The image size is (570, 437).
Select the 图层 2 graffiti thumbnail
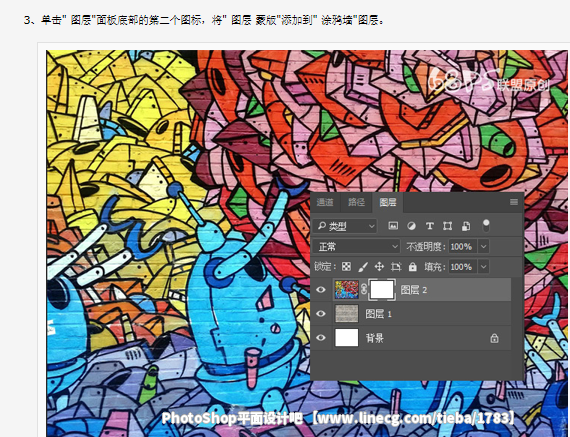click(x=346, y=290)
